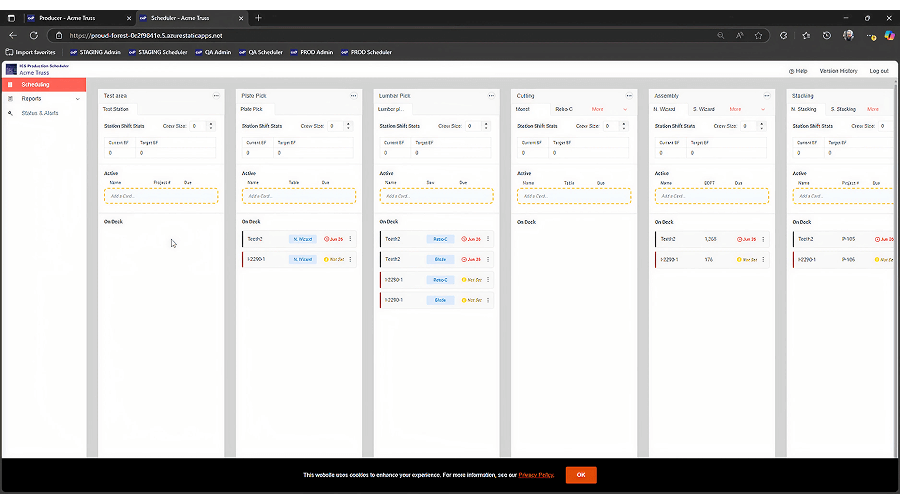Open the Test area options ellipsis menu
Screen dimensions: 900x504
215,95
